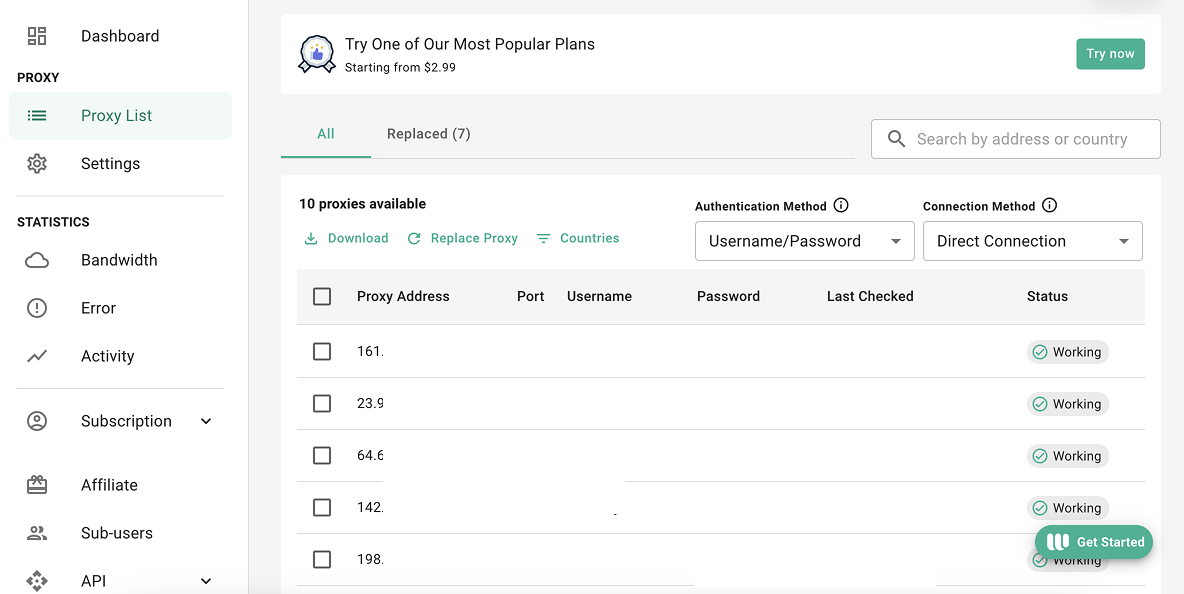This screenshot has height=594, width=1184.
Task: Click Authentication Method info icon
Action: [841, 206]
